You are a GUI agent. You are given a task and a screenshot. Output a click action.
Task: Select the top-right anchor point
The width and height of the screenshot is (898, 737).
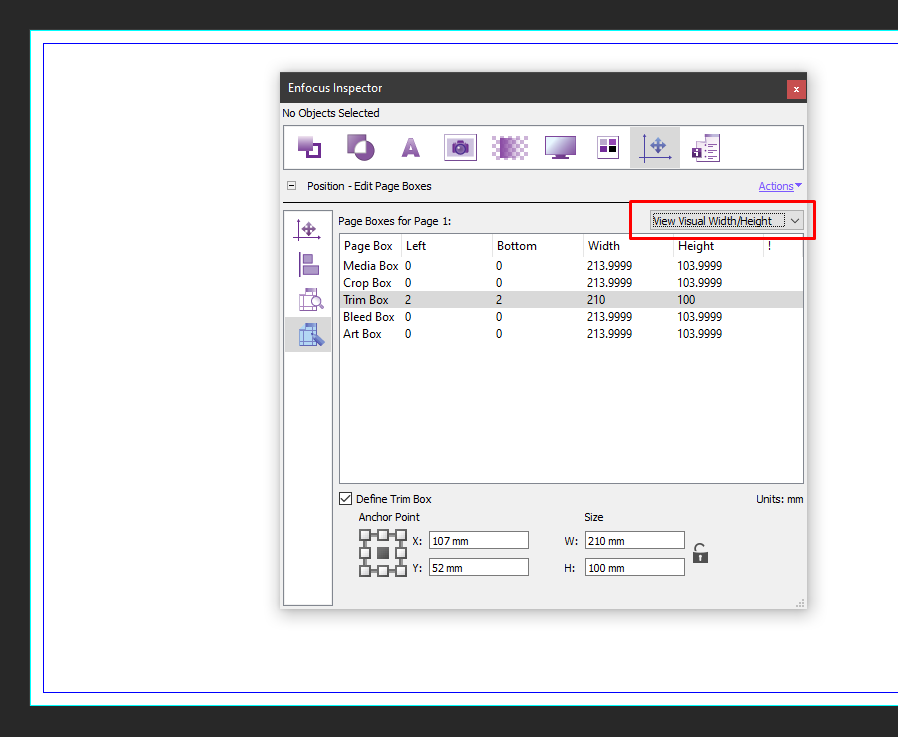401,535
